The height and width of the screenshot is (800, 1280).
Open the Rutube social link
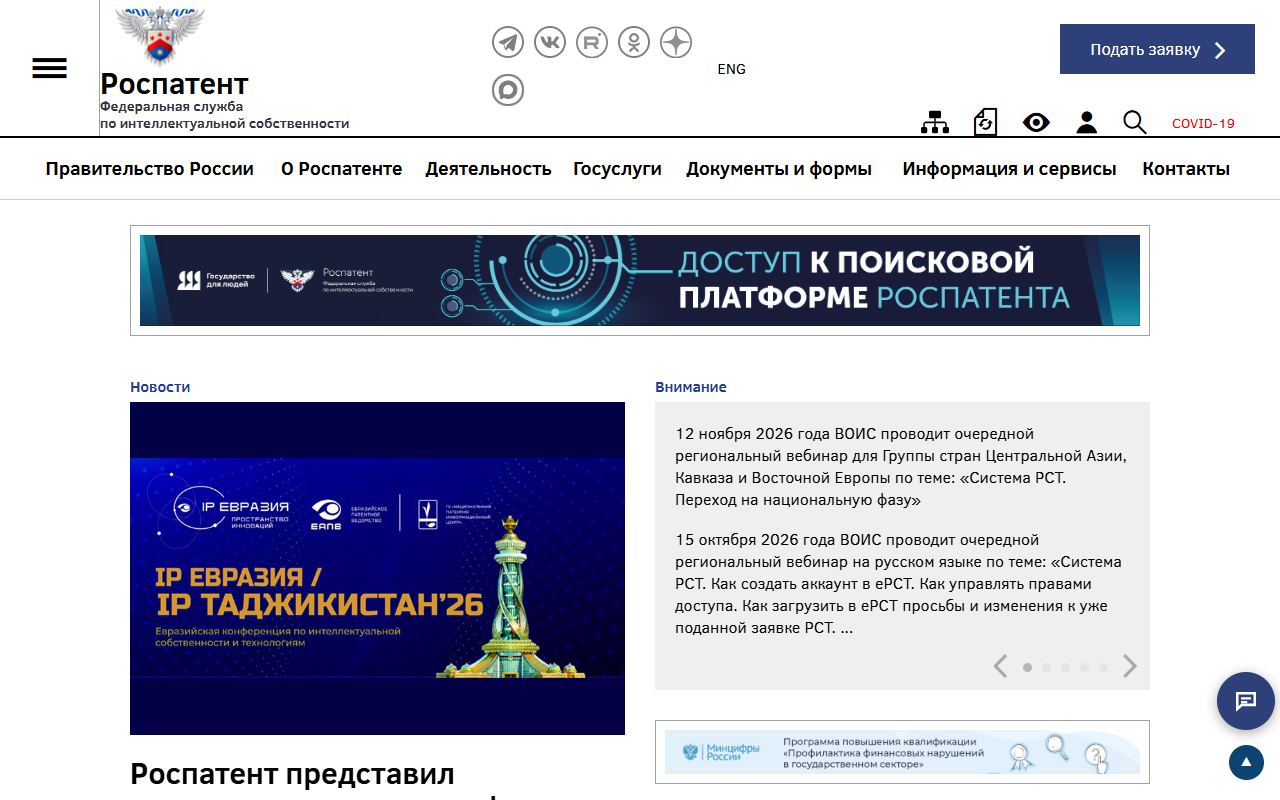[592, 42]
